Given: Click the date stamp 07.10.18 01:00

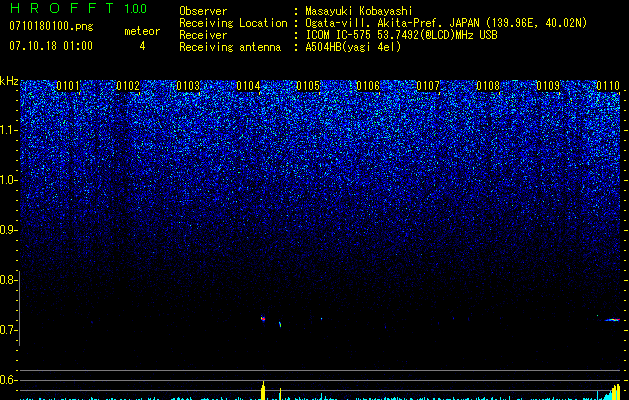Looking at the screenshot, I should coord(51,46).
